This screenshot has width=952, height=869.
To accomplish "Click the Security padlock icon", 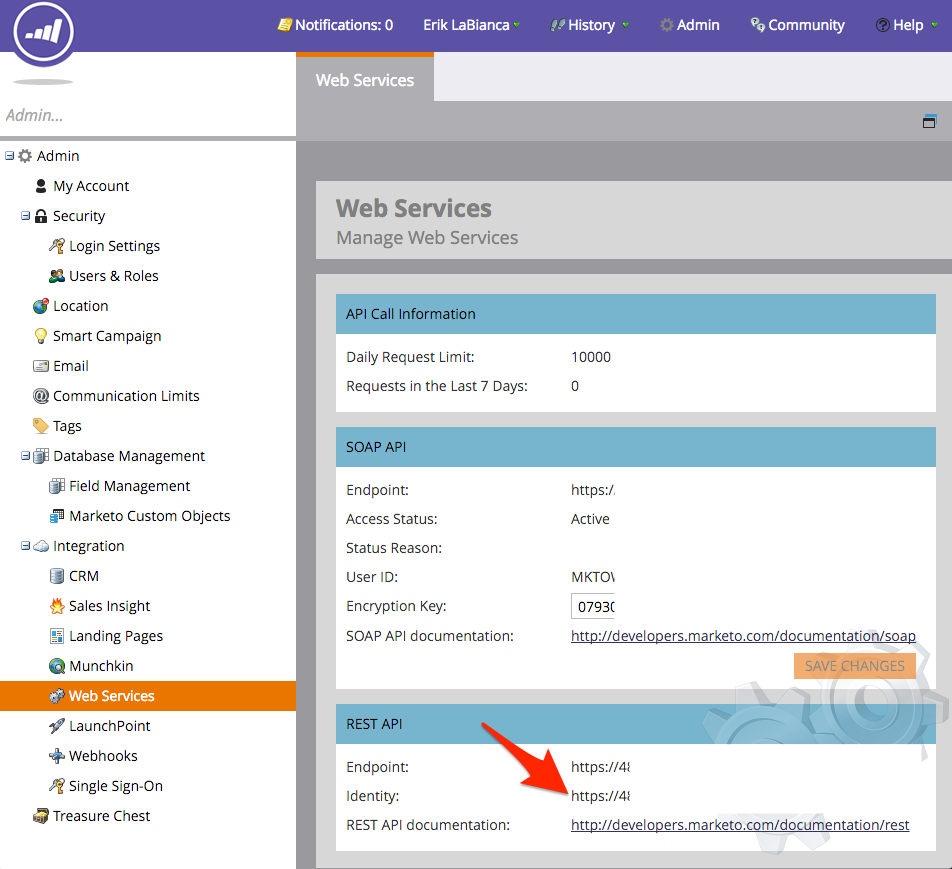I will (x=41, y=216).
